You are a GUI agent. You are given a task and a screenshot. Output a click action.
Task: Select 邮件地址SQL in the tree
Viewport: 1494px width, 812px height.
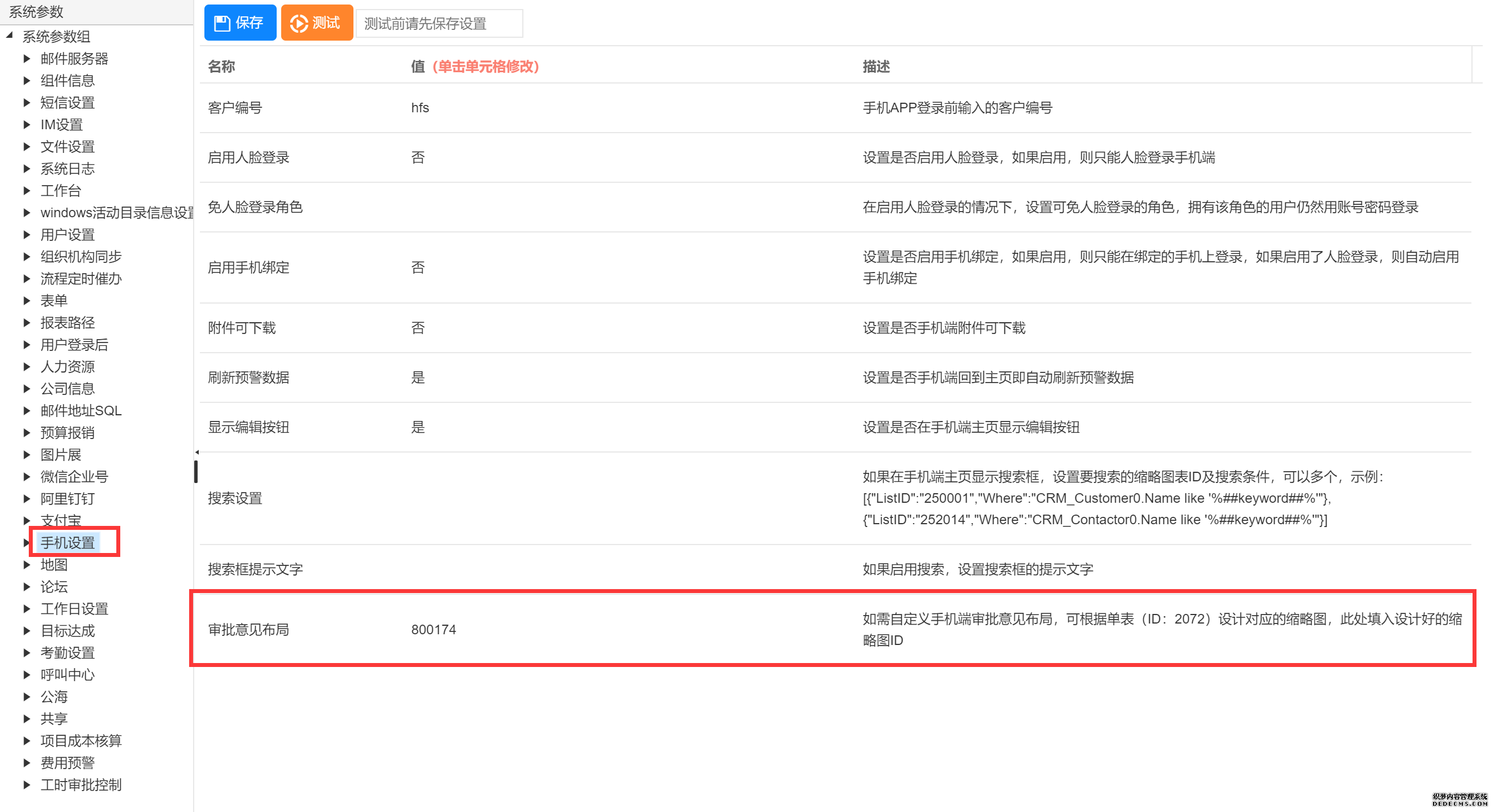click(81, 411)
